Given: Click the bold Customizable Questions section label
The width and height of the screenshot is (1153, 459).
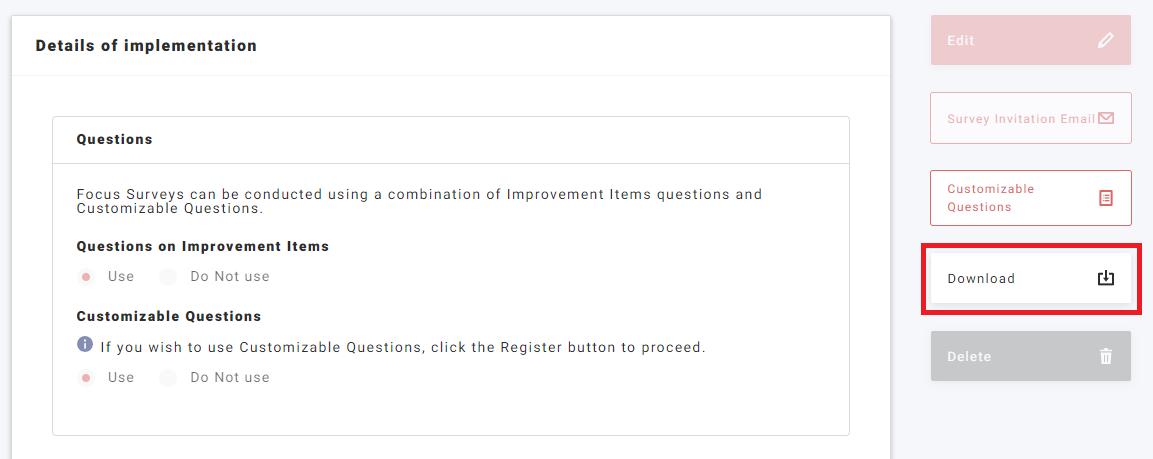Looking at the screenshot, I should (169, 316).
